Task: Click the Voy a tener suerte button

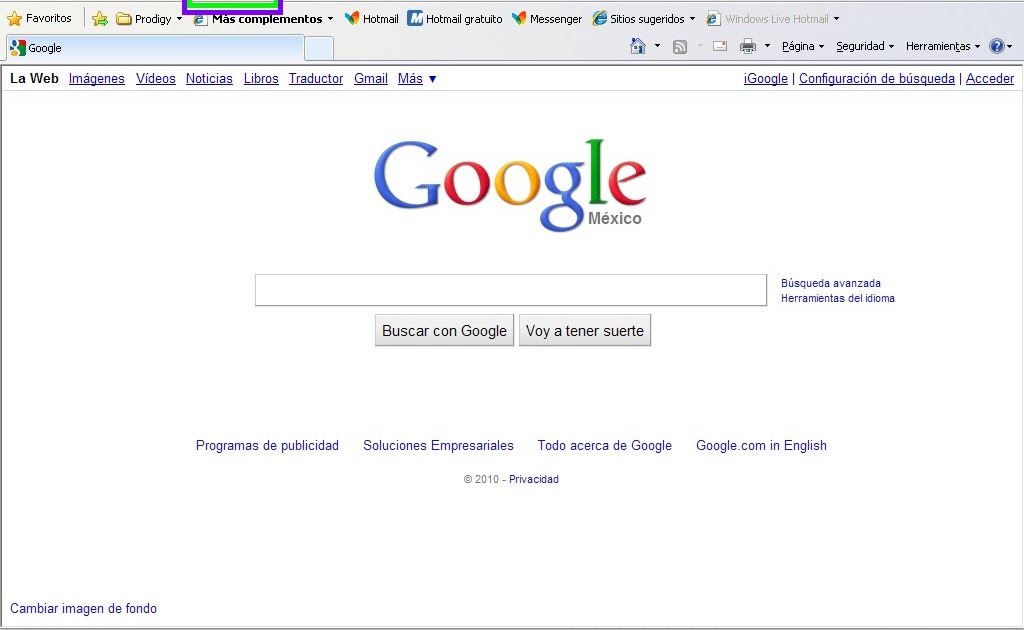Action: point(584,330)
